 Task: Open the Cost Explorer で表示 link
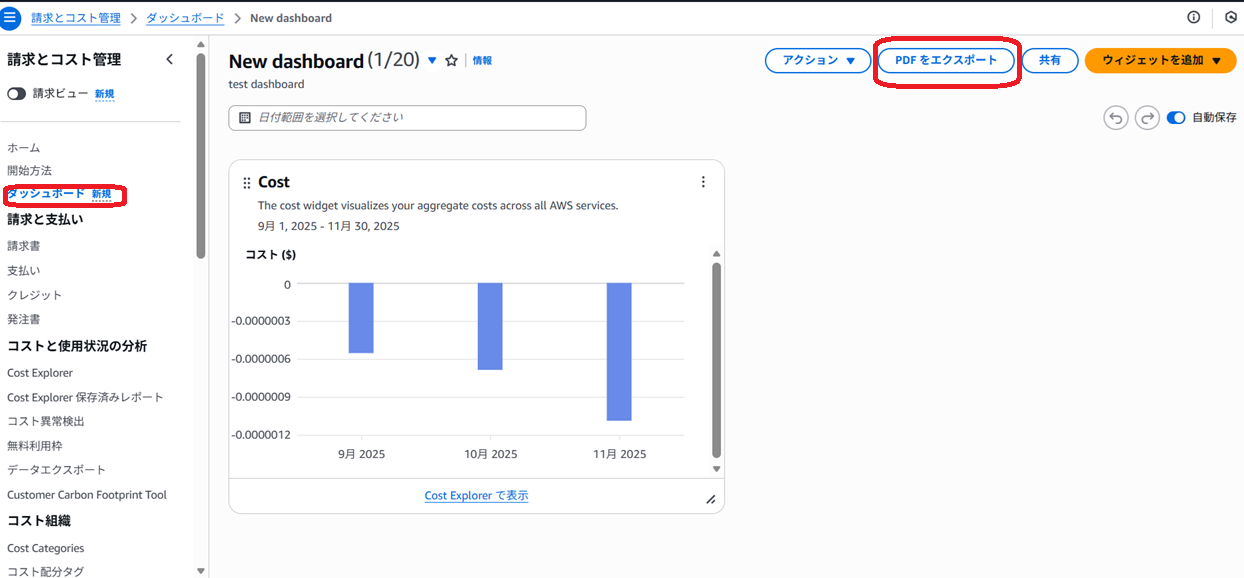point(476,495)
